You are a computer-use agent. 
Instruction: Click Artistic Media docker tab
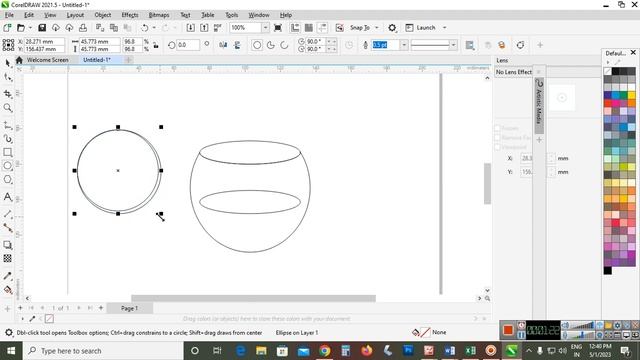point(539,105)
